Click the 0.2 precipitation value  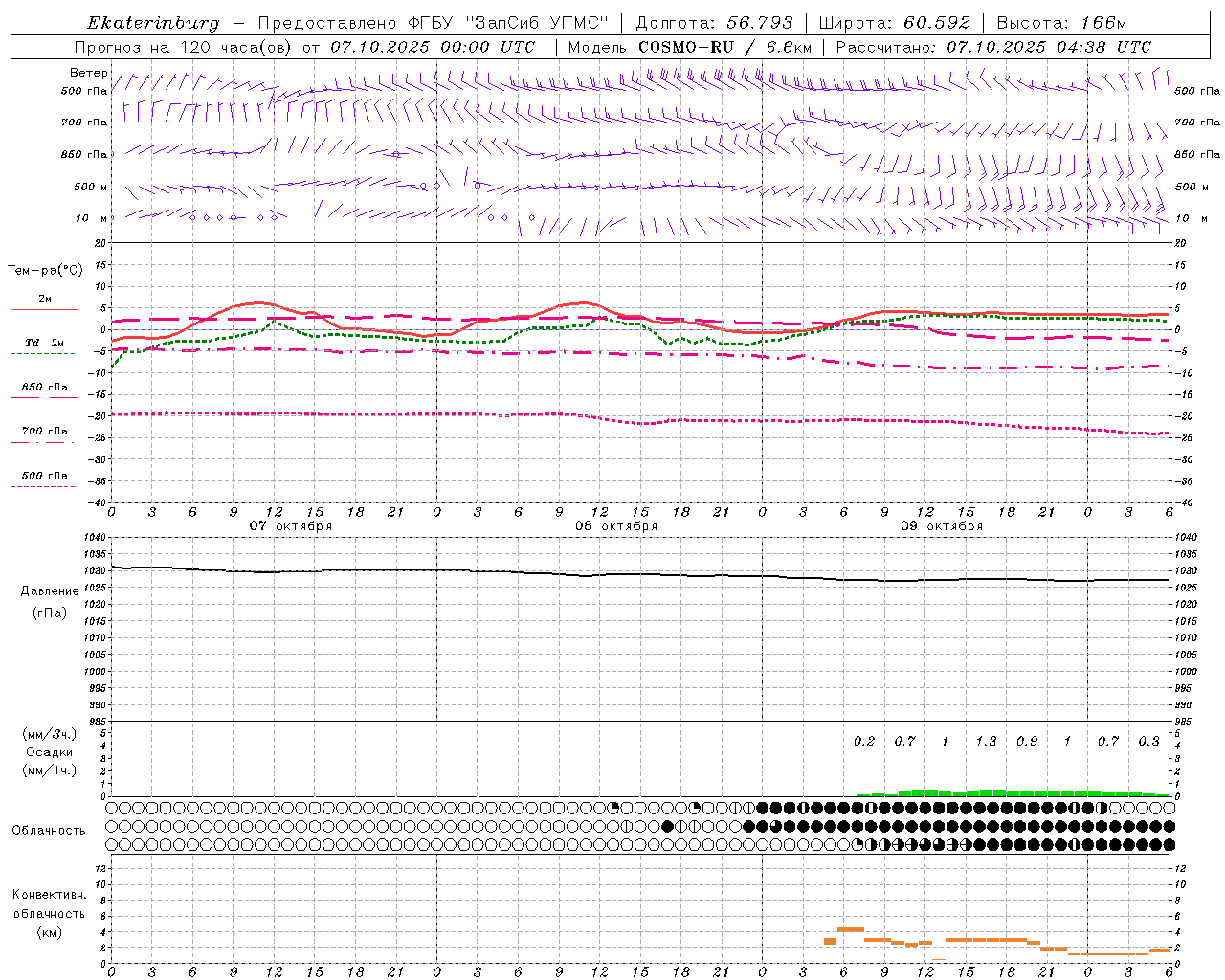(864, 741)
